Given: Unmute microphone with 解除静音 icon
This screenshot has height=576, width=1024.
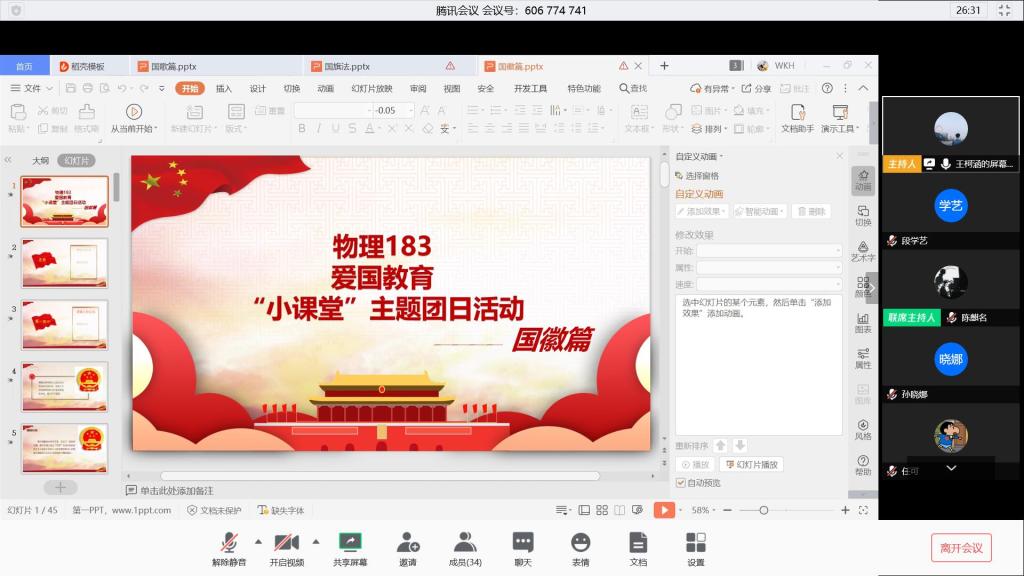Looking at the screenshot, I should [x=228, y=543].
